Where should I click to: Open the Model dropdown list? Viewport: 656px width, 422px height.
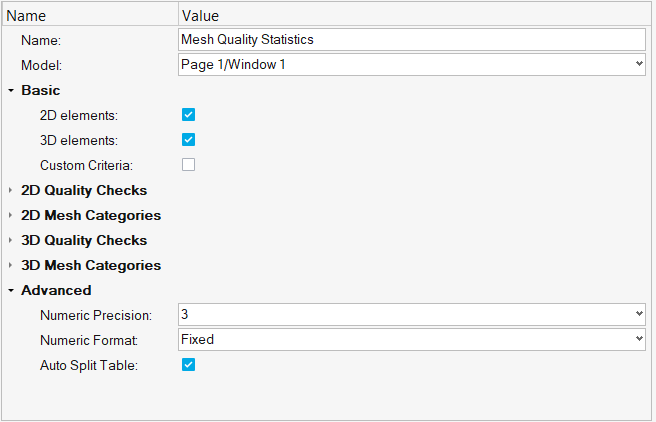tap(639, 64)
